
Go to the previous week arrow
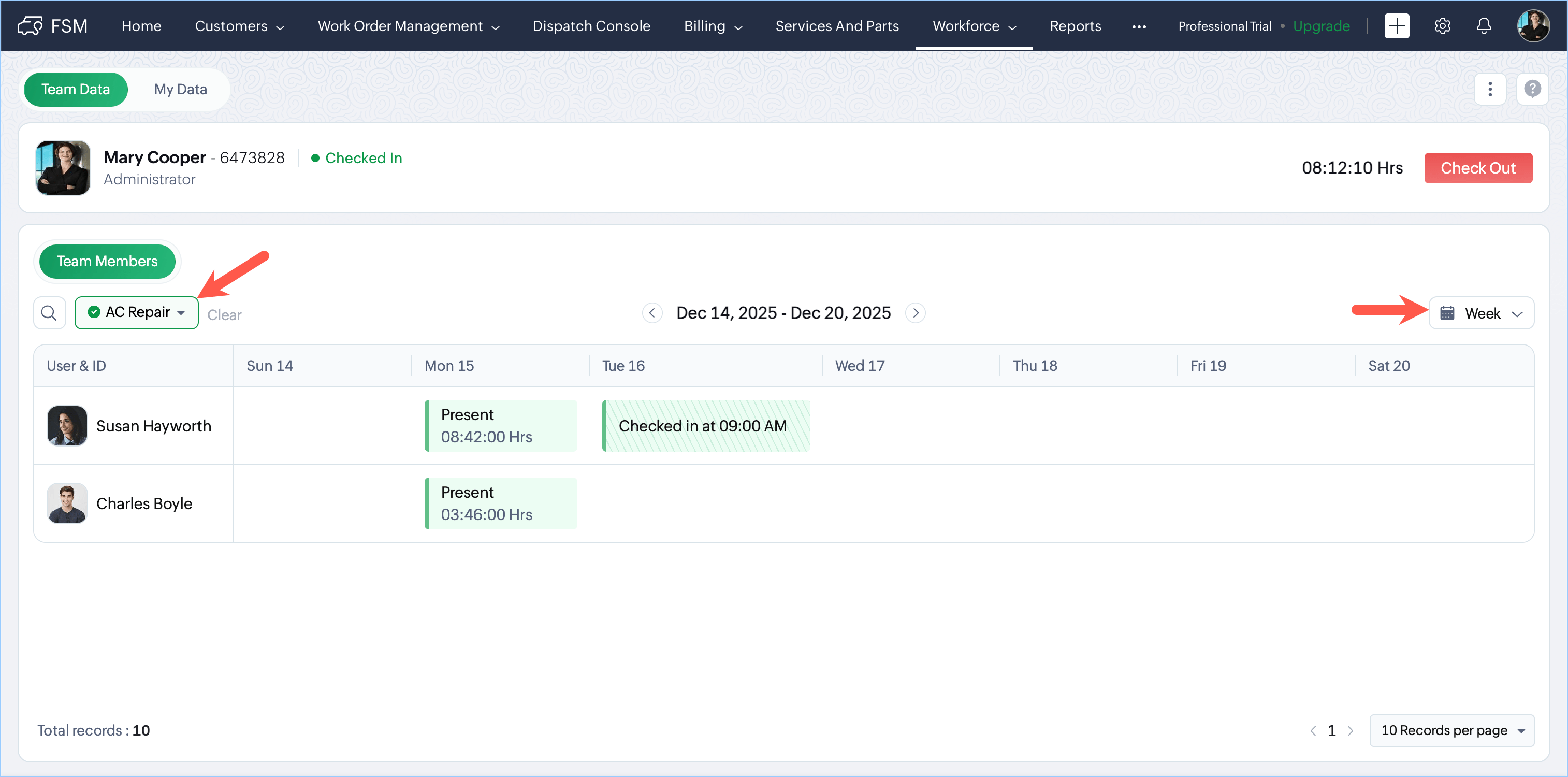pyautogui.click(x=651, y=313)
